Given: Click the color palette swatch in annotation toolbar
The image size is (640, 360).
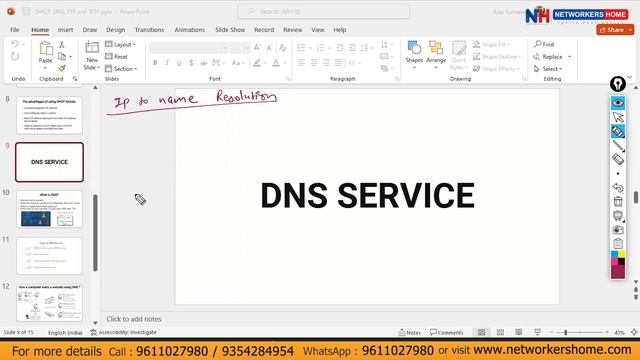Looking at the screenshot, I should (618, 265).
